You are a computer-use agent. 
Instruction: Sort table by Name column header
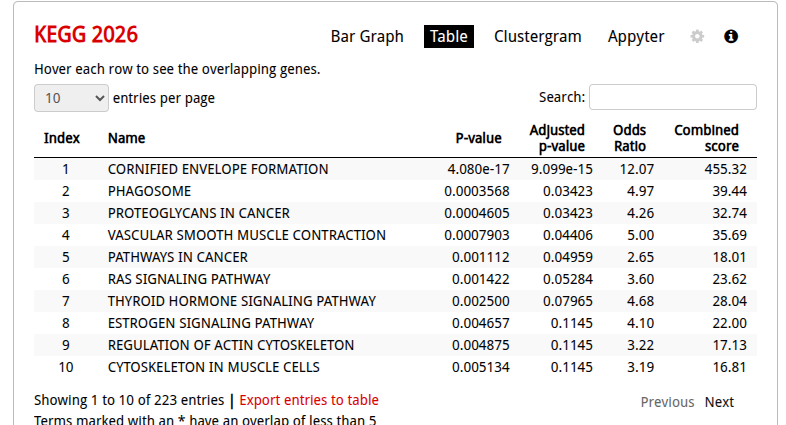pos(127,138)
